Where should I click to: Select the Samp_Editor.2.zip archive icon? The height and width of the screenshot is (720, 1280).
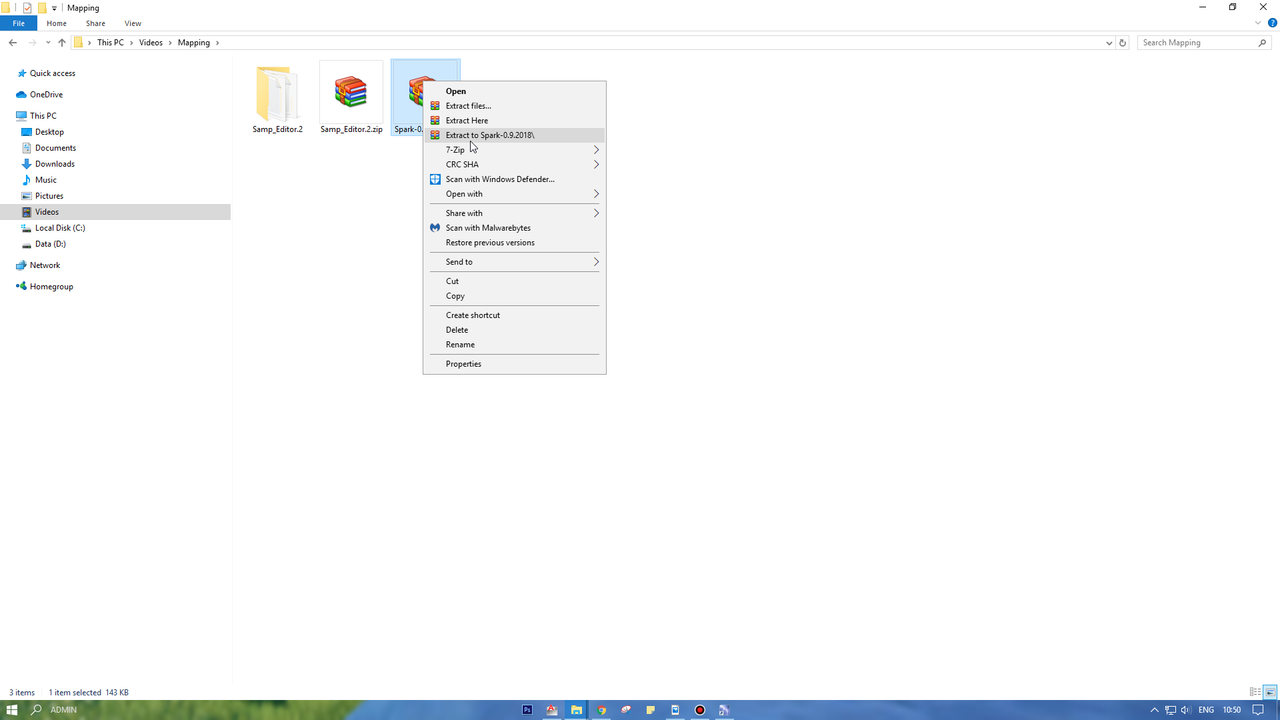tap(351, 92)
